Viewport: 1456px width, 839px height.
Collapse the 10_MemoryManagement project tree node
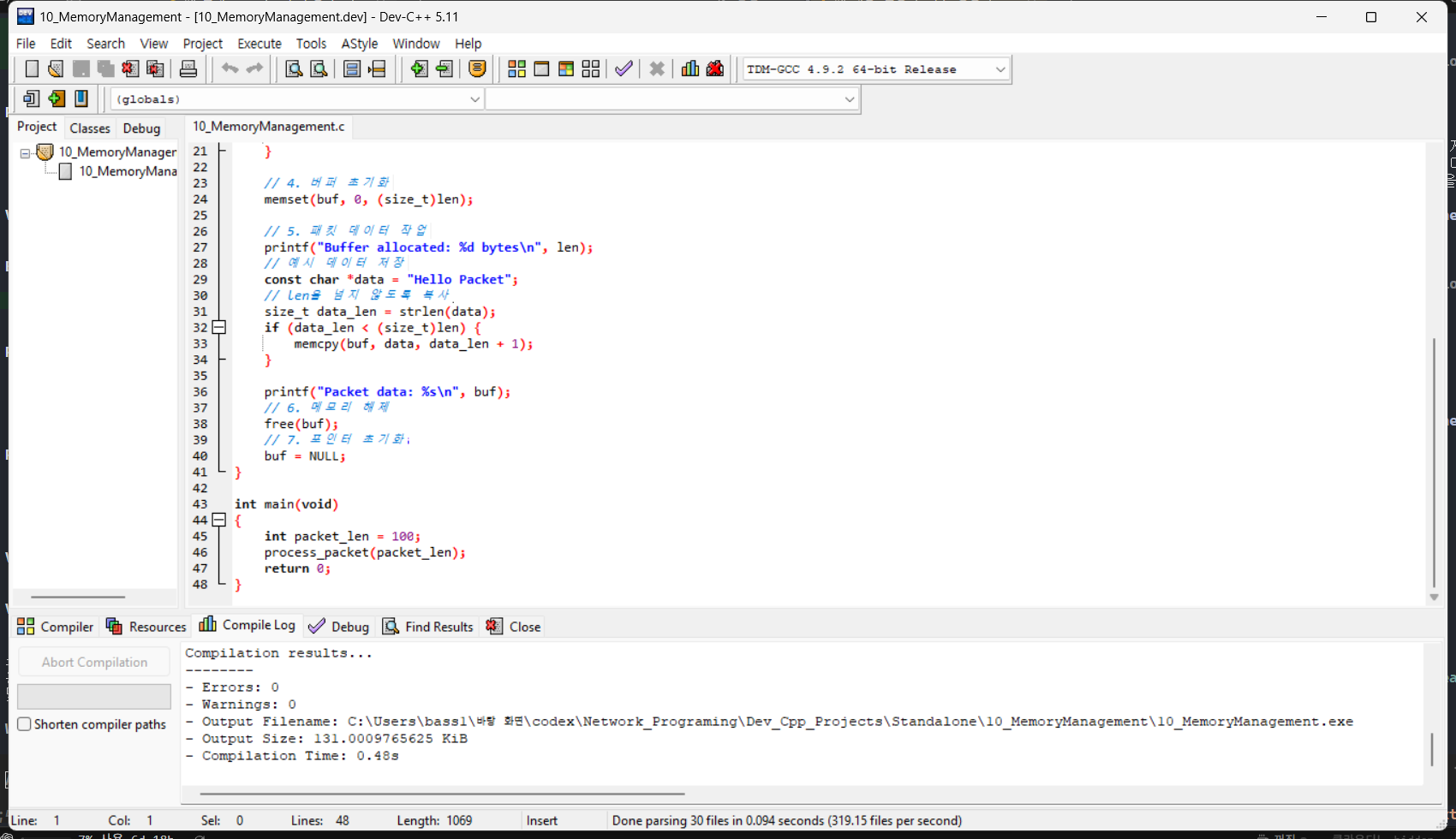[x=26, y=153]
